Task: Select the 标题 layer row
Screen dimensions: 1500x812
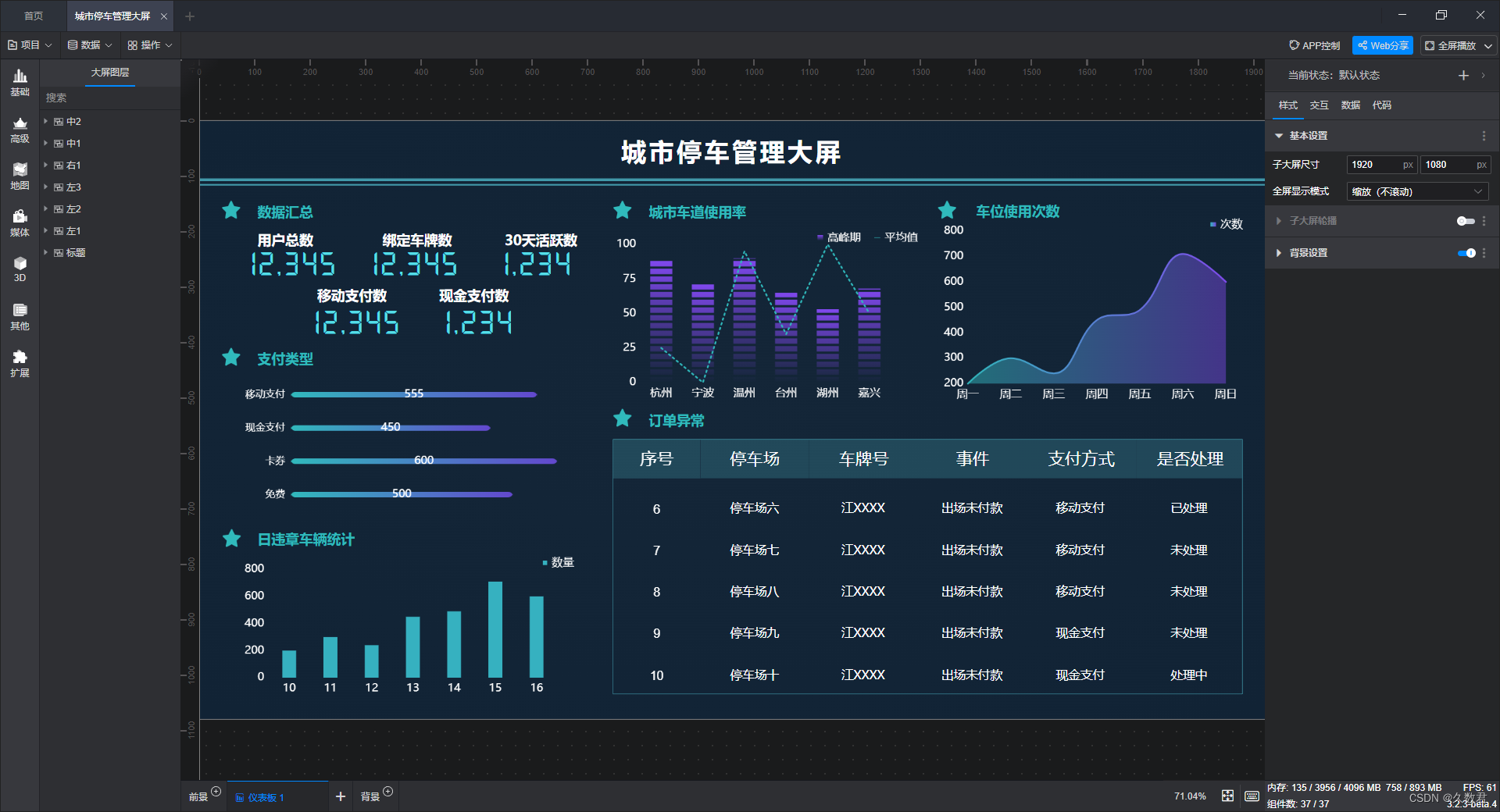Action: pos(110,253)
